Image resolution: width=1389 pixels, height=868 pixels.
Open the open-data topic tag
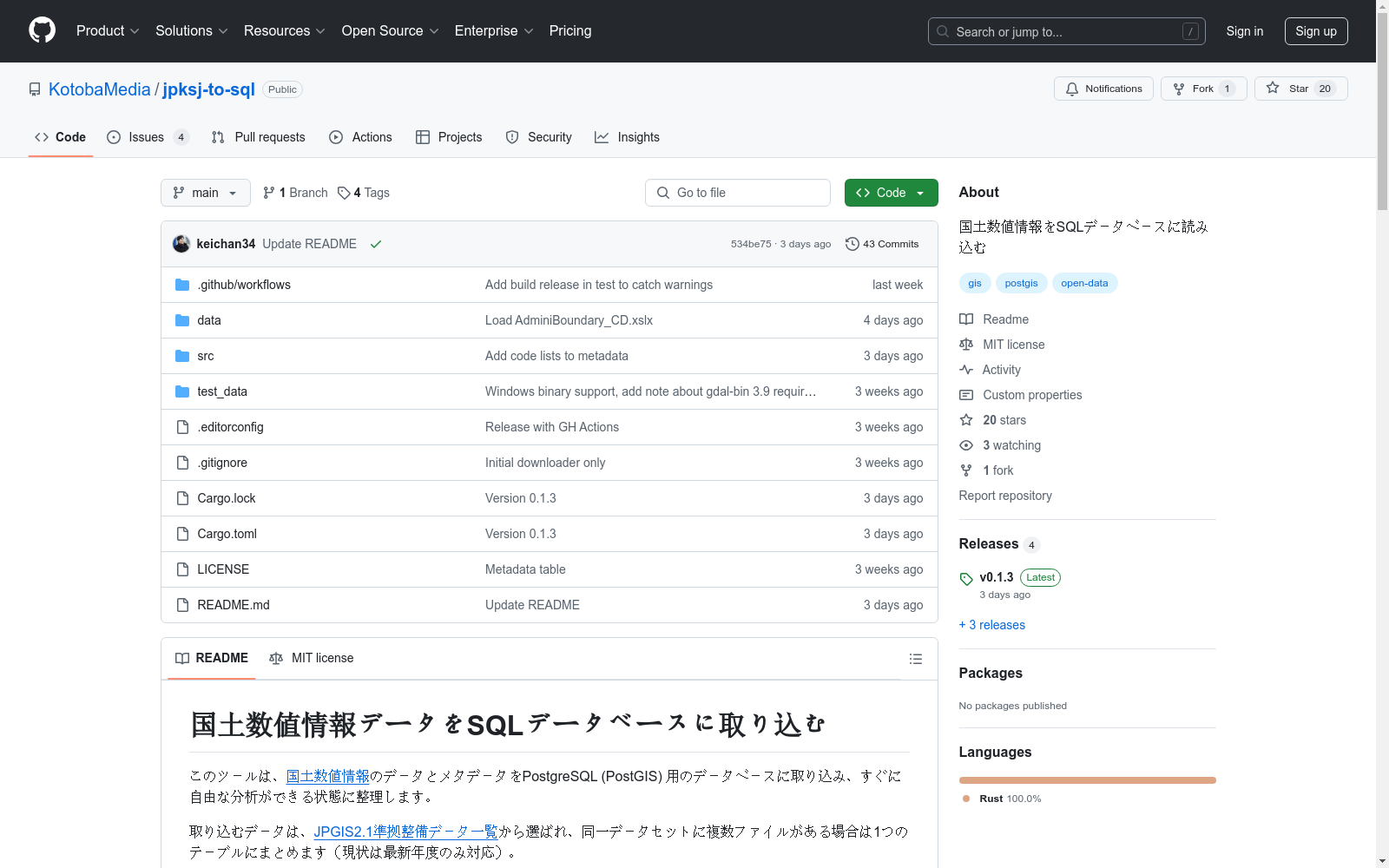[x=1084, y=283]
